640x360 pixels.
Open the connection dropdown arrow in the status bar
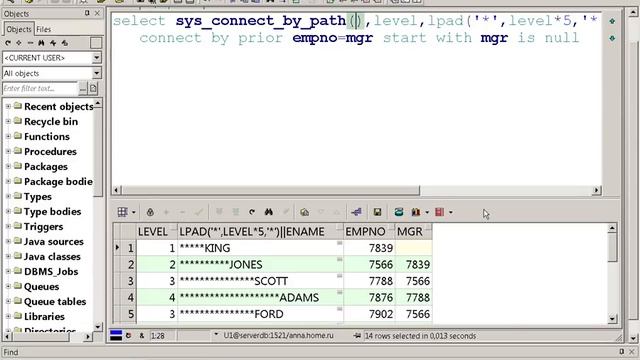point(216,335)
